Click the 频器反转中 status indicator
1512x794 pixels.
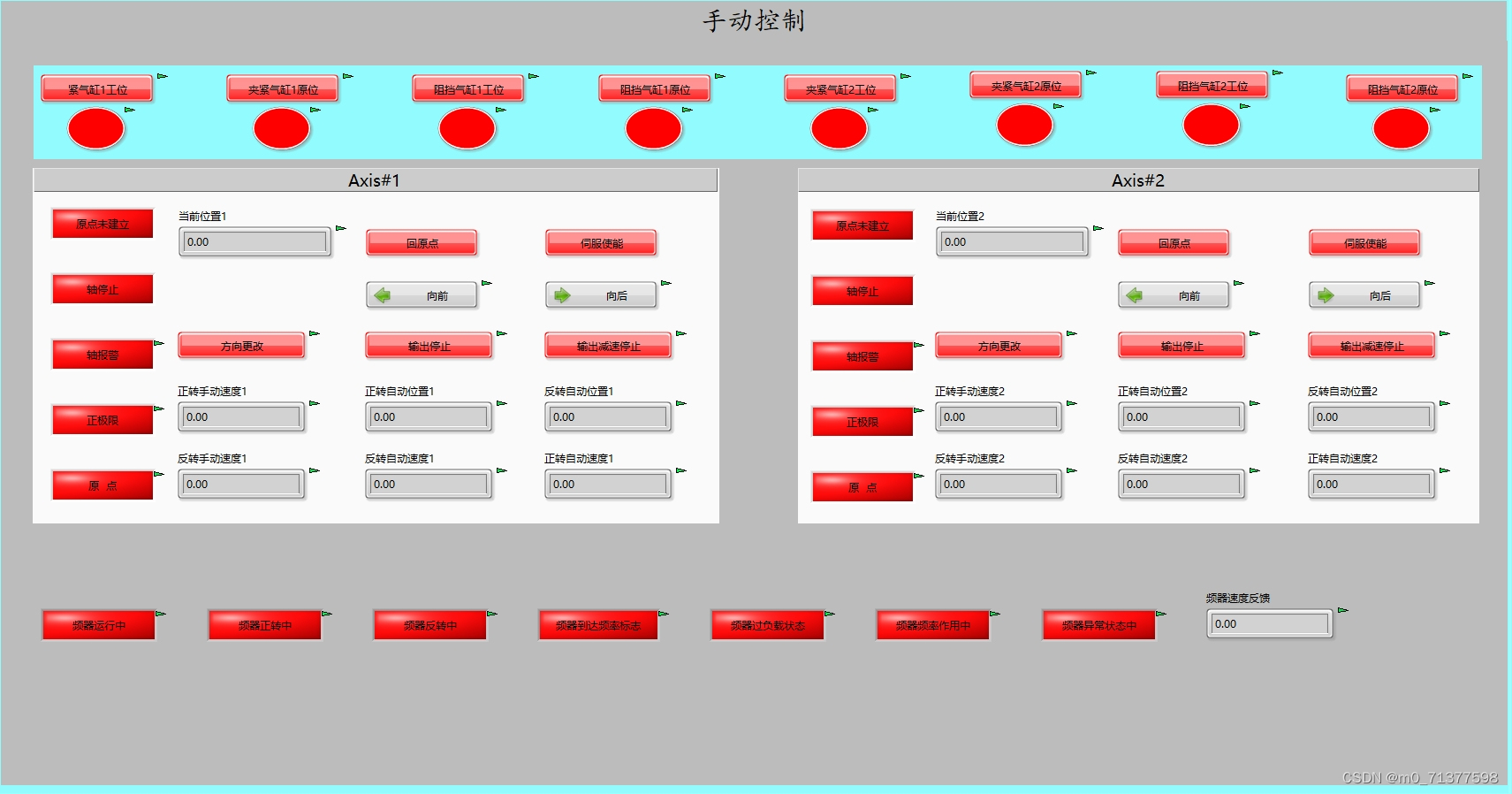click(430, 625)
